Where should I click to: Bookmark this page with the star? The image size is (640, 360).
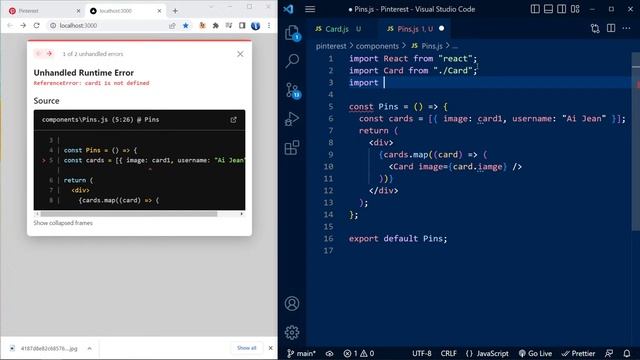click(186, 25)
